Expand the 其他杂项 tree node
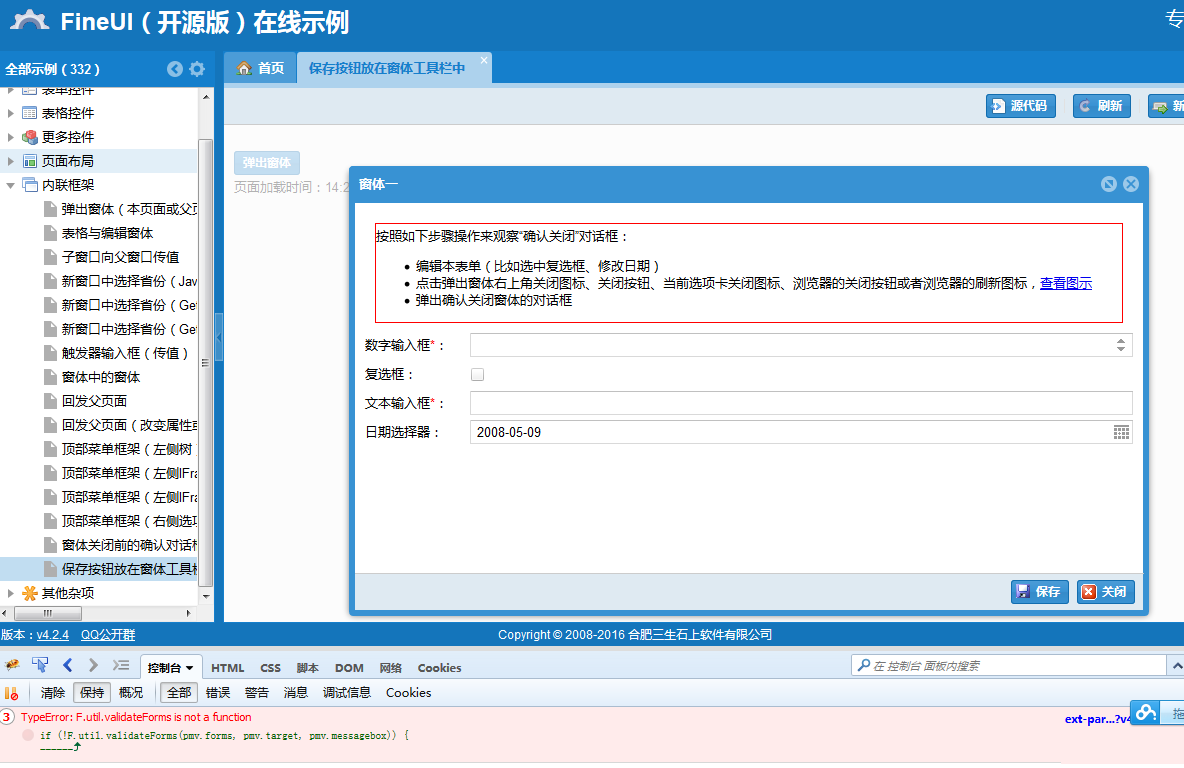The image size is (1184, 768). click(11, 594)
